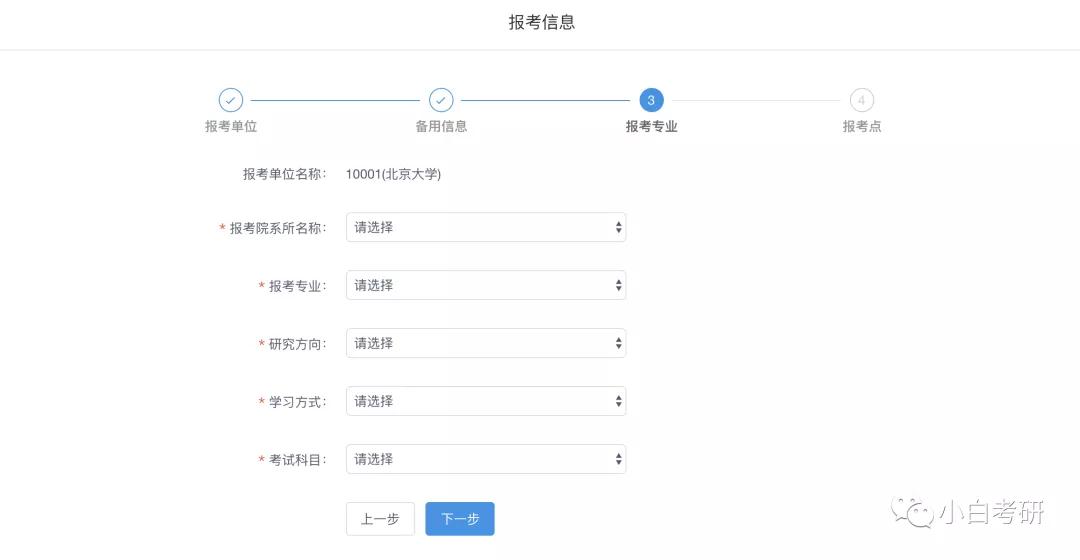Click the step 4 circle icon
The image size is (1080, 560).
(x=862, y=100)
